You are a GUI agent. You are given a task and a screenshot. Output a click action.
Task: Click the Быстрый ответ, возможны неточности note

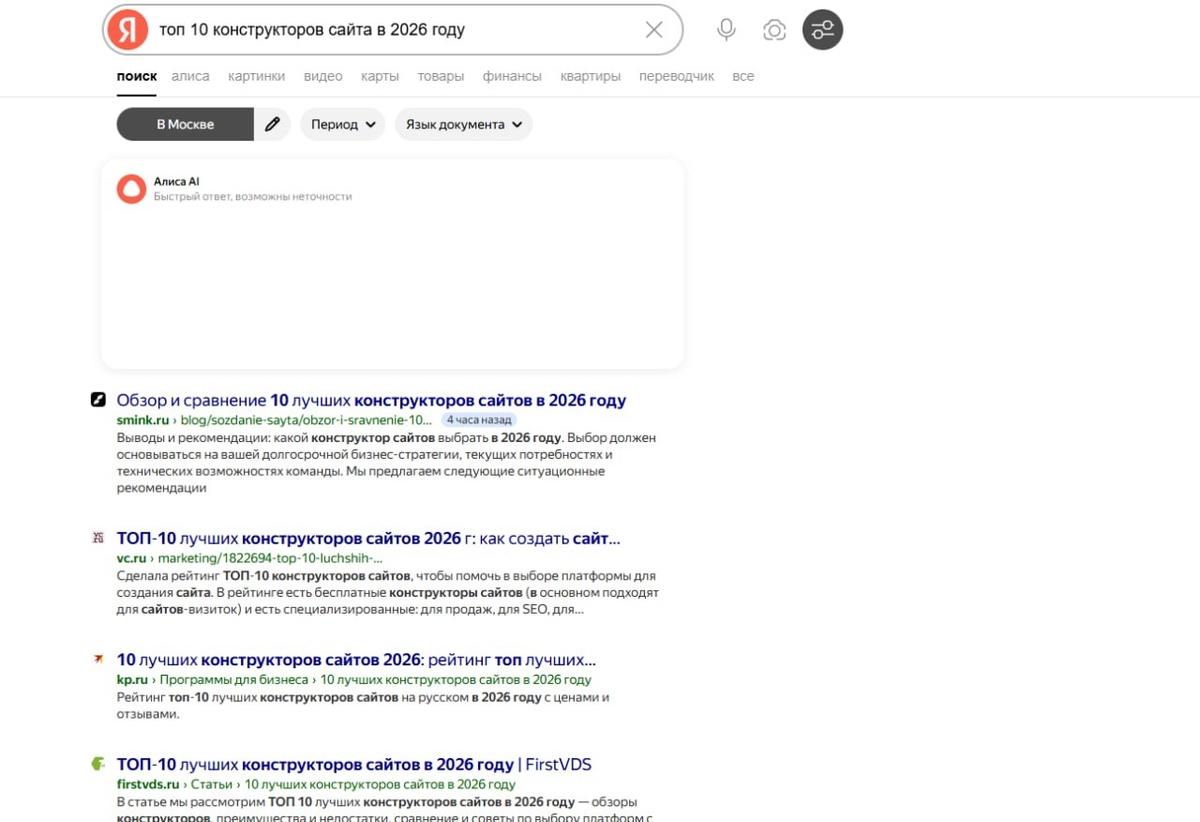click(253, 197)
